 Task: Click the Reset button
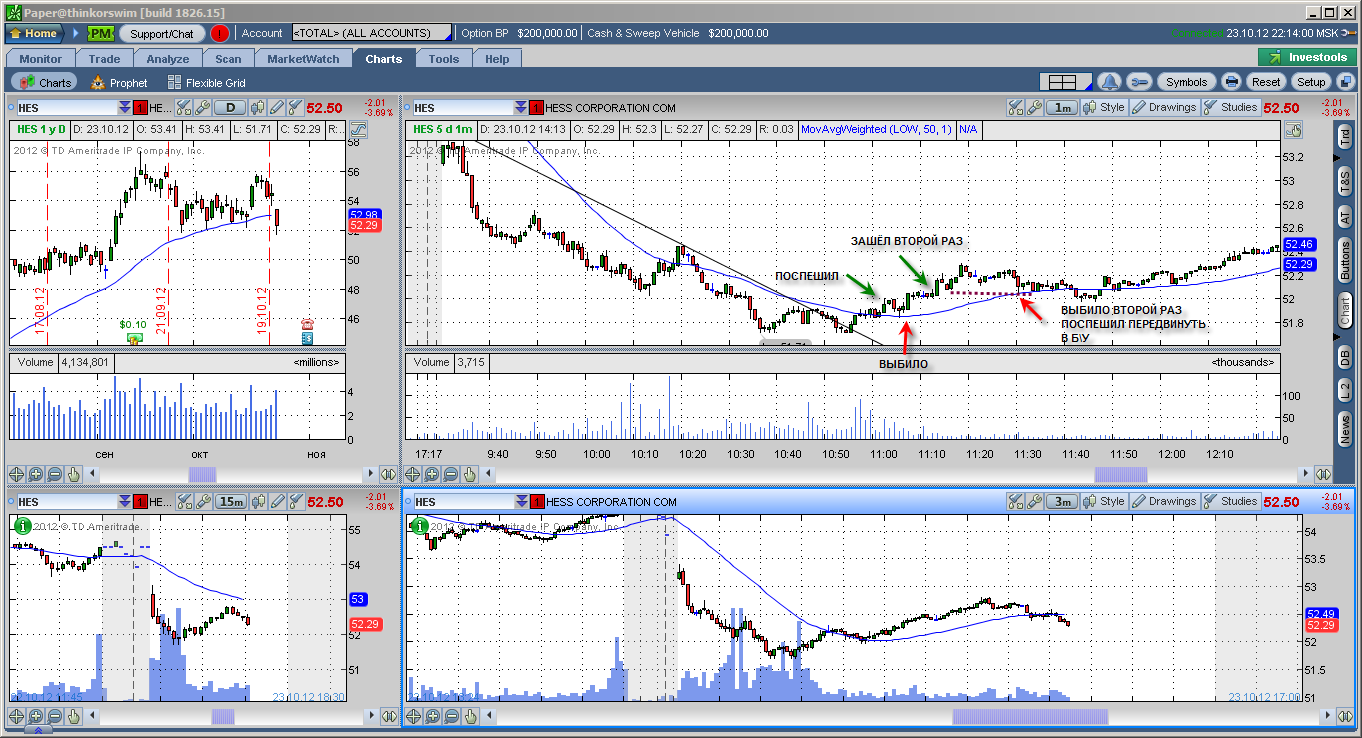click(1266, 82)
